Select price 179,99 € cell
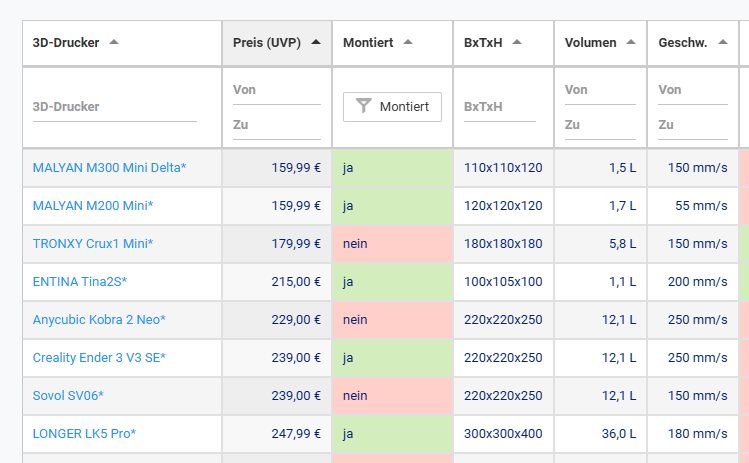Screen dimensions: 749x463 coord(277,244)
